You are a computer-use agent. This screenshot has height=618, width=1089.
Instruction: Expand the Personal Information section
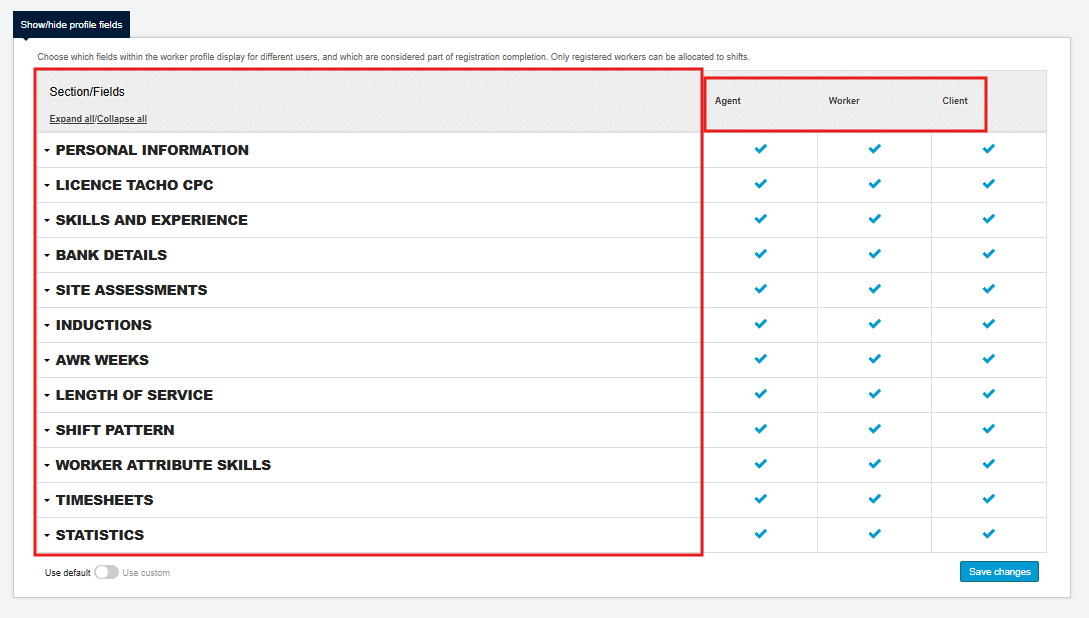tap(45, 149)
